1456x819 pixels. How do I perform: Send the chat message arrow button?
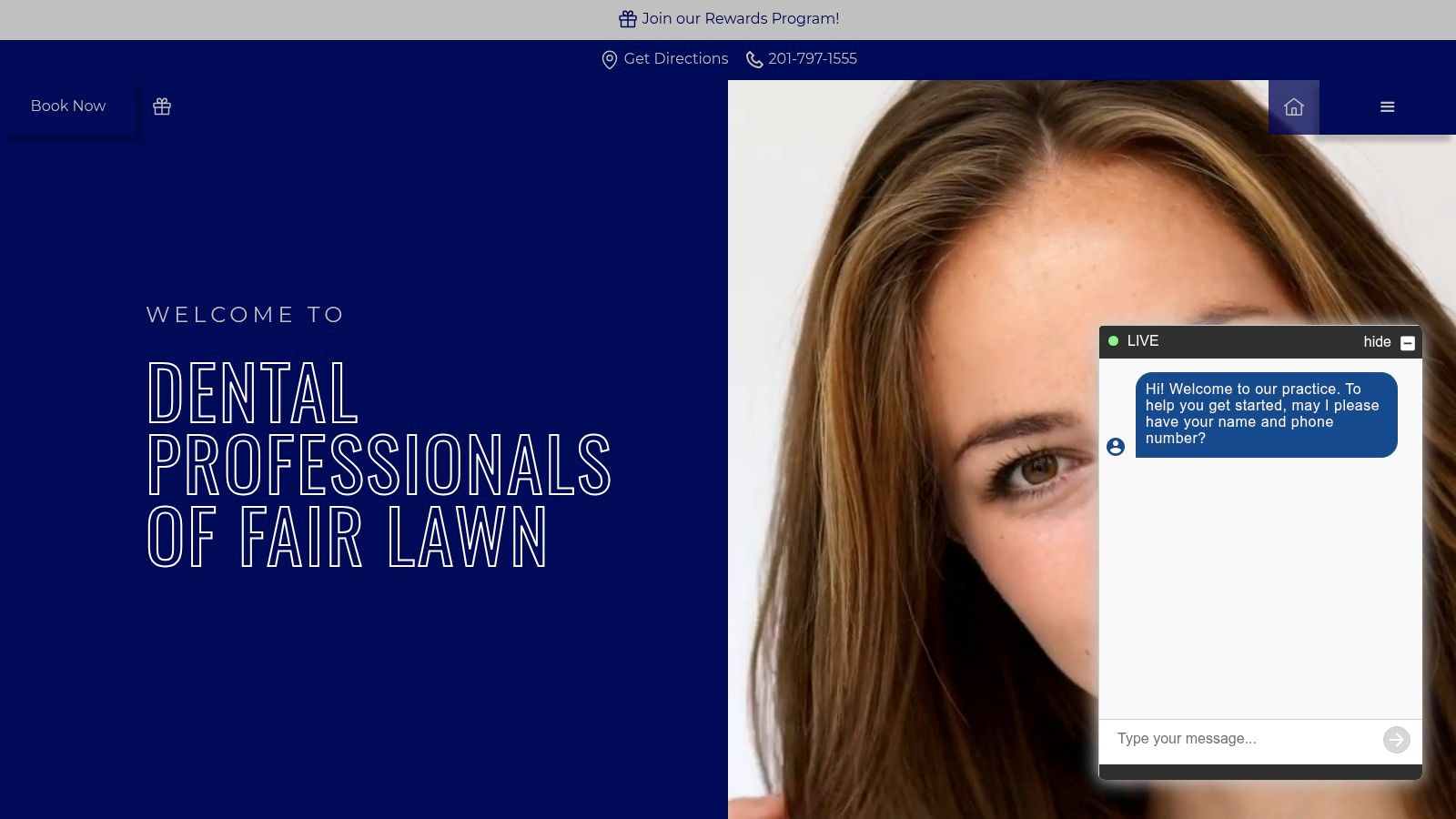(x=1397, y=740)
